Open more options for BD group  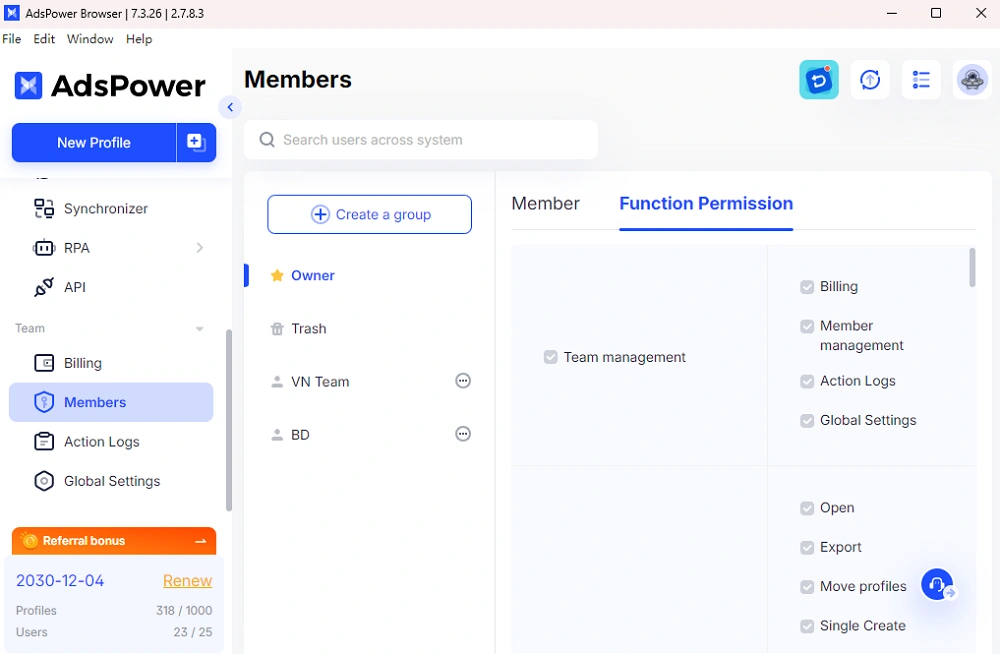[463, 434]
